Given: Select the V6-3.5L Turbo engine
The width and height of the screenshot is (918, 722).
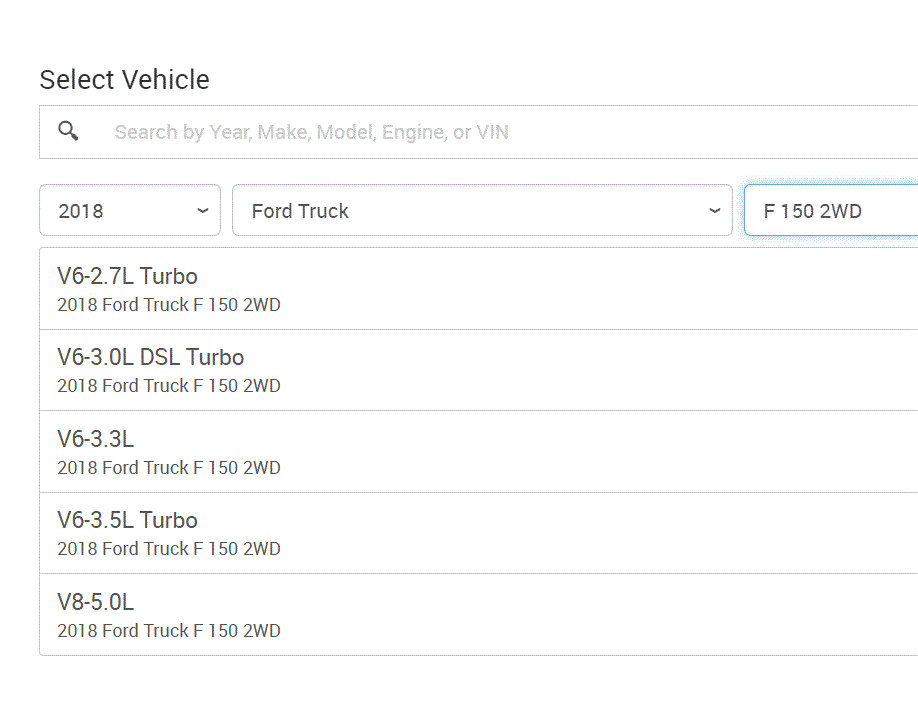Looking at the screenshot, I should click(x=127, y=520).
